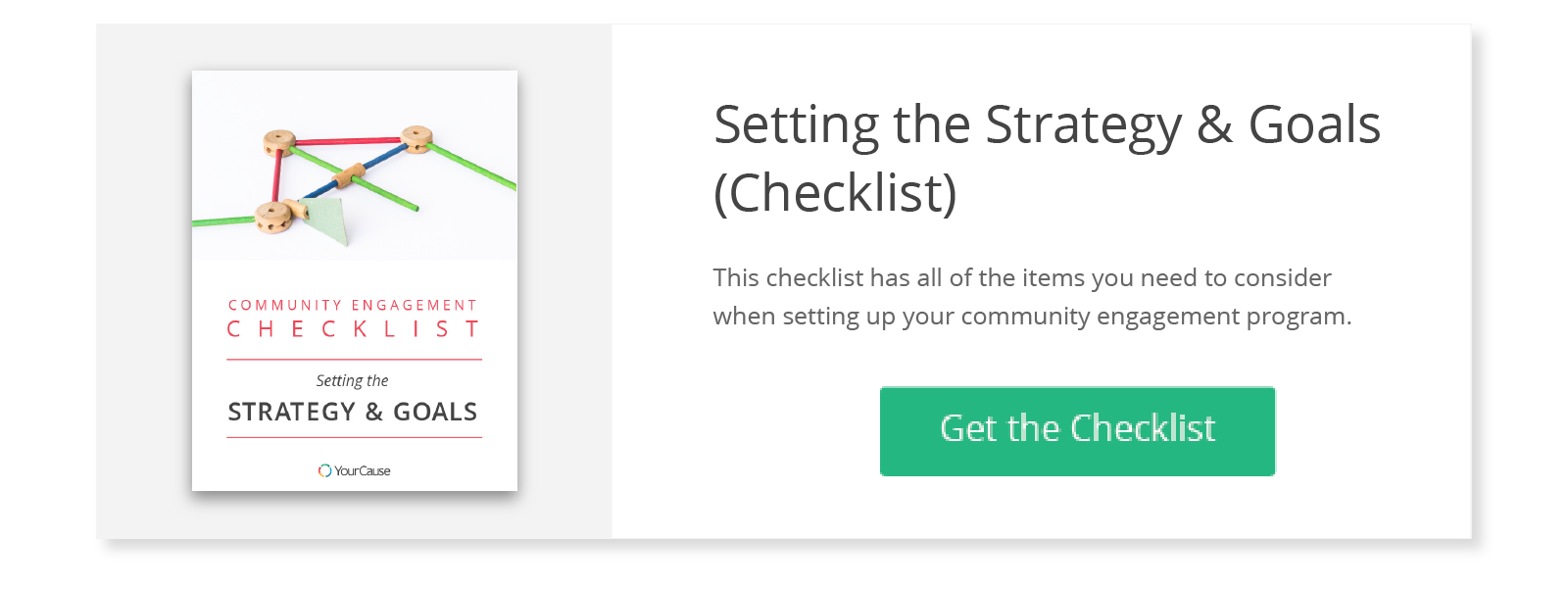Click the bottom-left wooden spool connector

(271, 215)
